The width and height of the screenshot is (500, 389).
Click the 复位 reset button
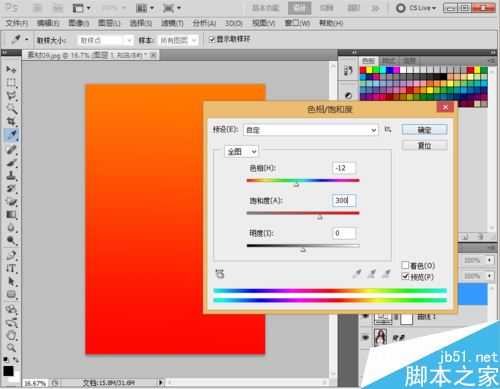click(424, 146)
